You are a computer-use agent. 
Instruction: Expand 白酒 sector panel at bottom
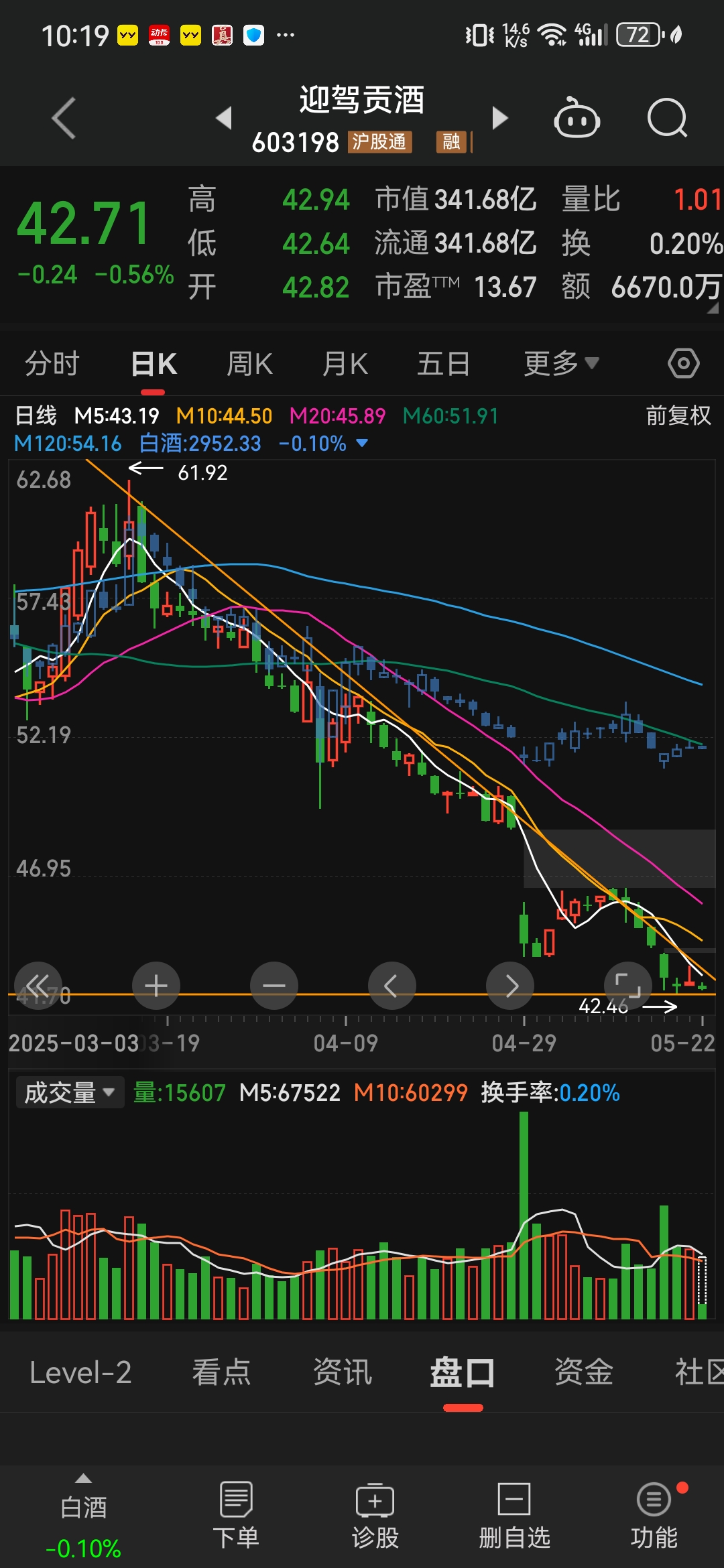[83, 1516]
